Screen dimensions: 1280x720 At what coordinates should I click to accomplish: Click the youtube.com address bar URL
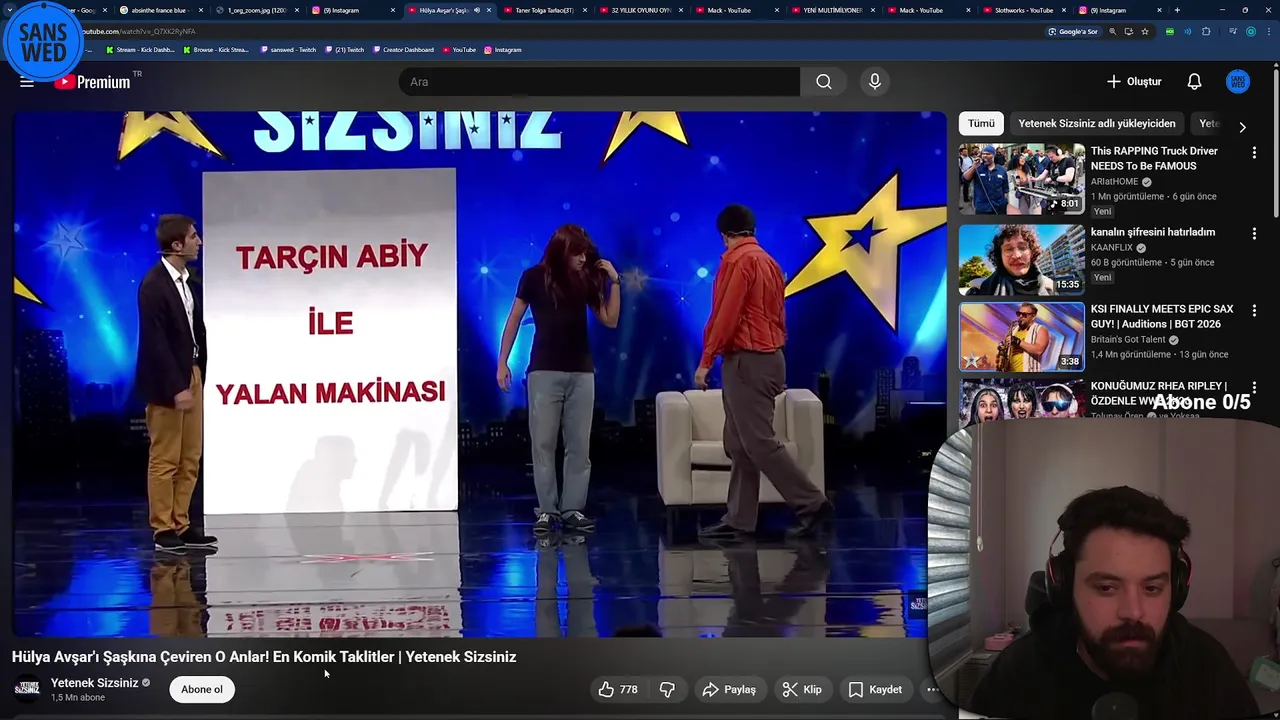point(139,31)
